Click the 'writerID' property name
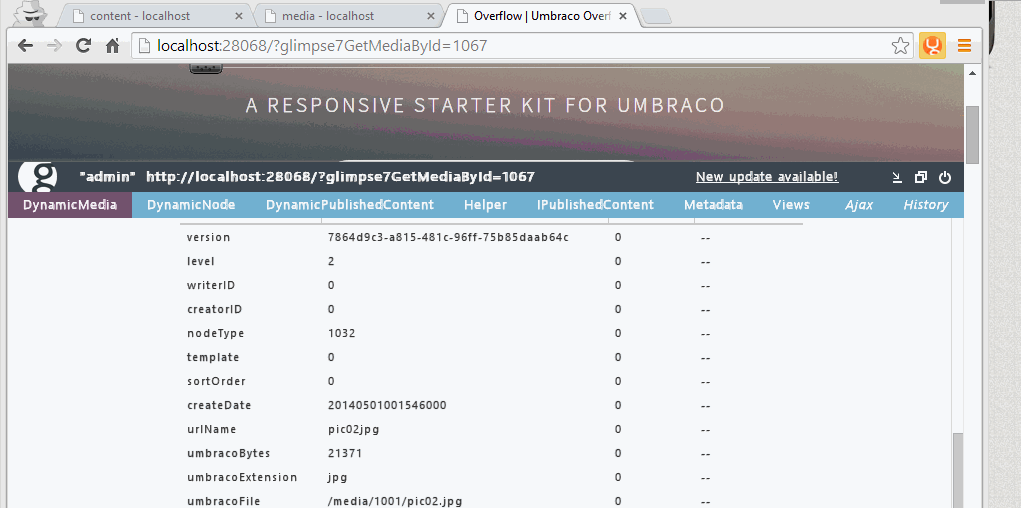This screenshot has width=1021, height=508. (x=211, y=285)
